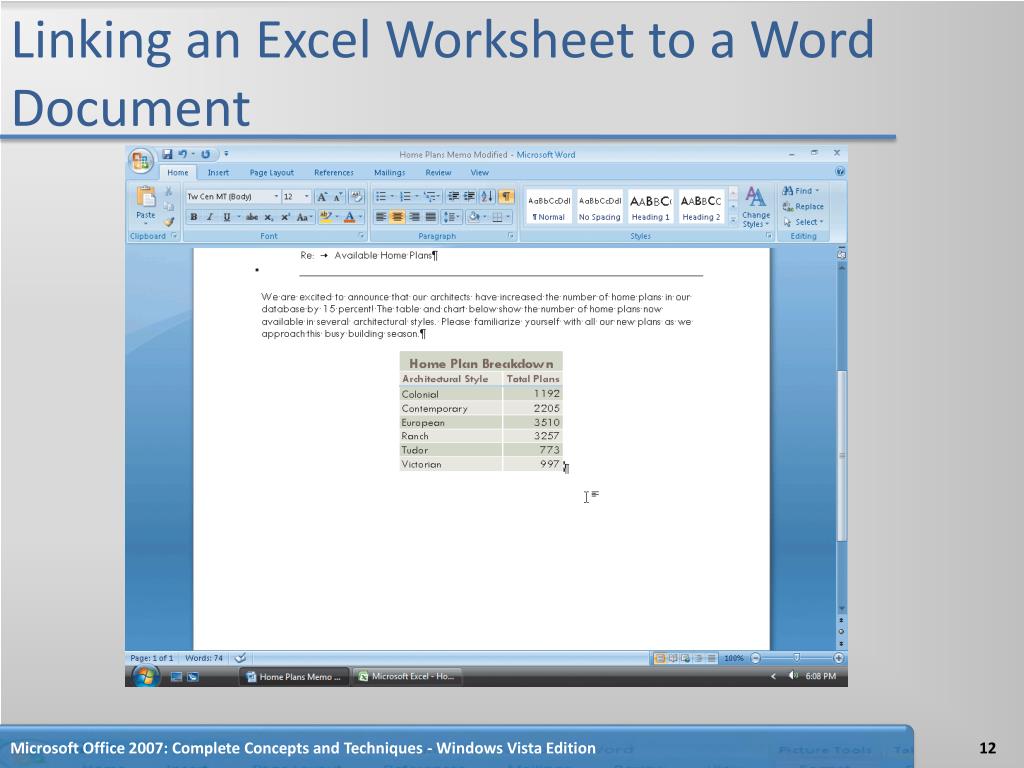This screenshot has height=768, width=1024.
Task: Click the Words: 74 status bar count
Action: pos(204,658)
